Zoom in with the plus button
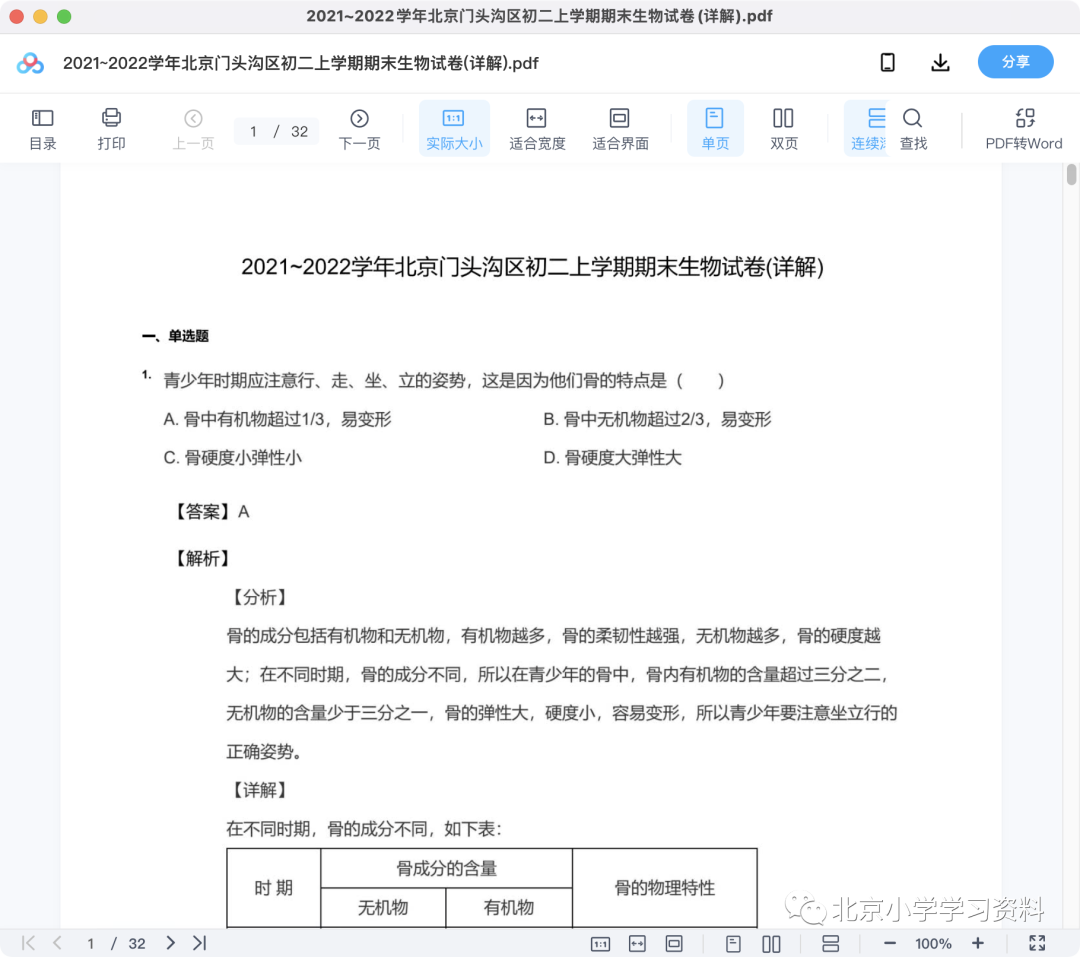The width and height of the screenshot is (1080, 957). point(977,943)
